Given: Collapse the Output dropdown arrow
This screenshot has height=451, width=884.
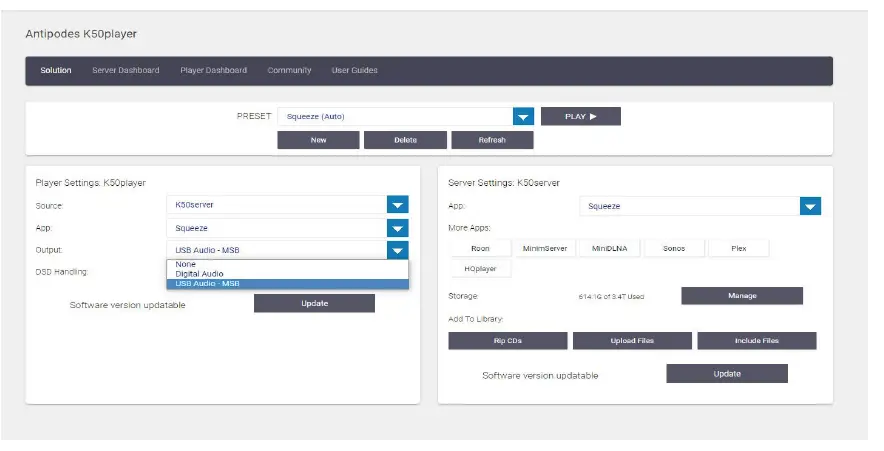Looking at the screenshot, I should [x=397, y=250].
